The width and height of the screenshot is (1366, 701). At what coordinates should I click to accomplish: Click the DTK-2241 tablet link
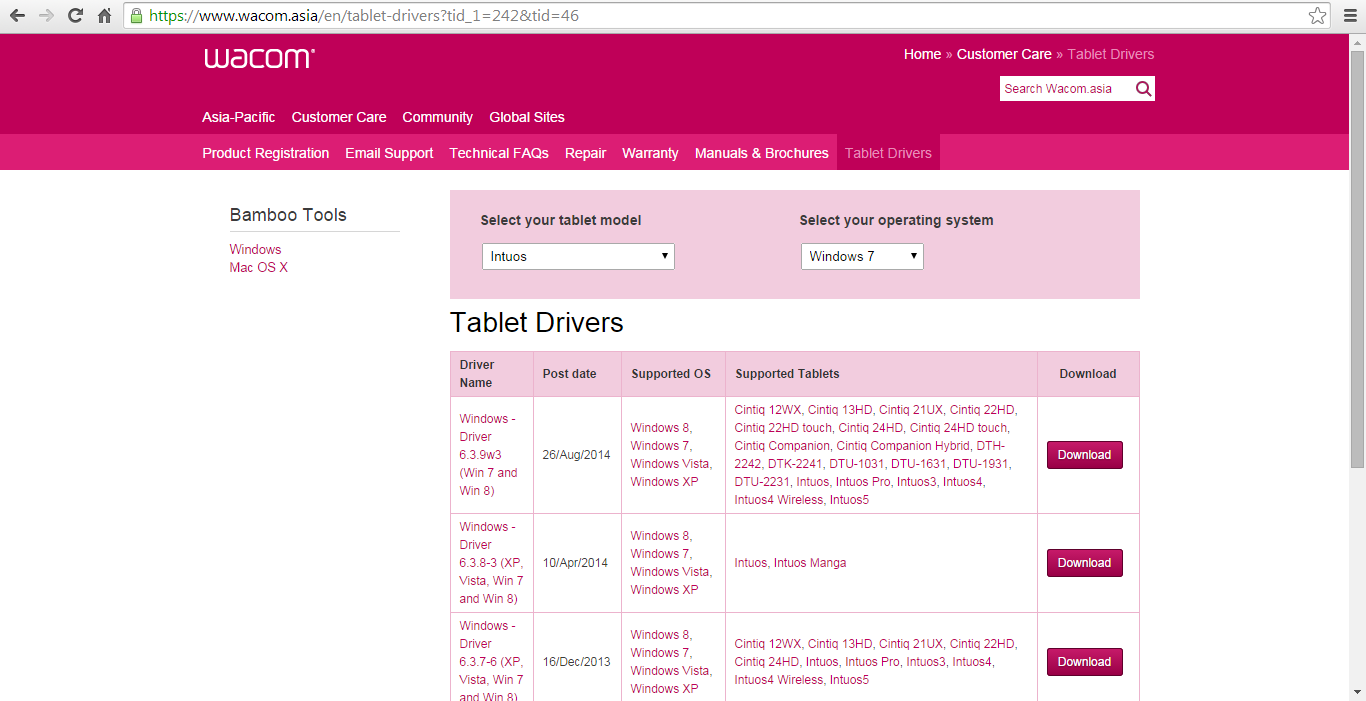click(x=795, y=464)
